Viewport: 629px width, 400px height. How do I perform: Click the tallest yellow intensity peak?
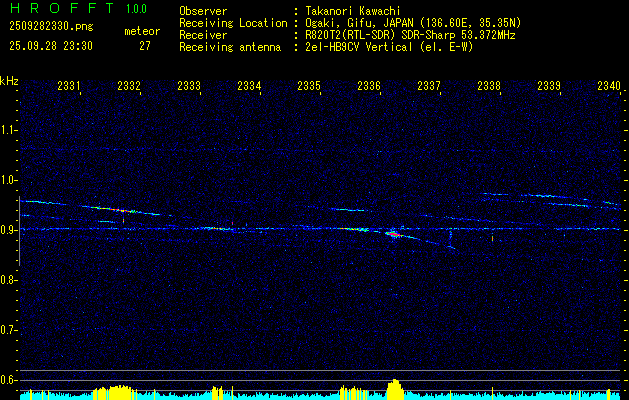point(395,389)
